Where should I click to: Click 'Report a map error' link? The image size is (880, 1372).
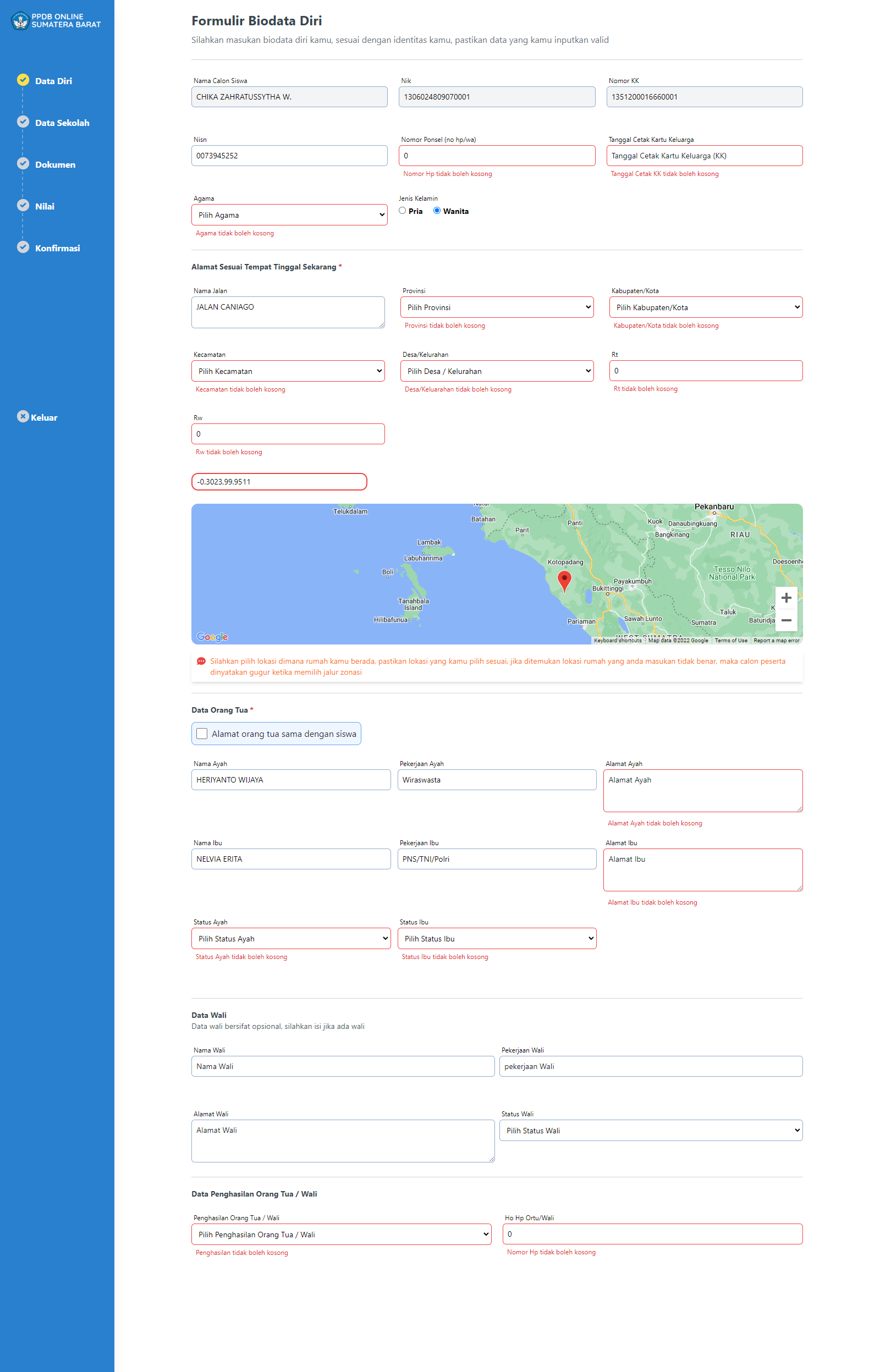coord(776,640)
